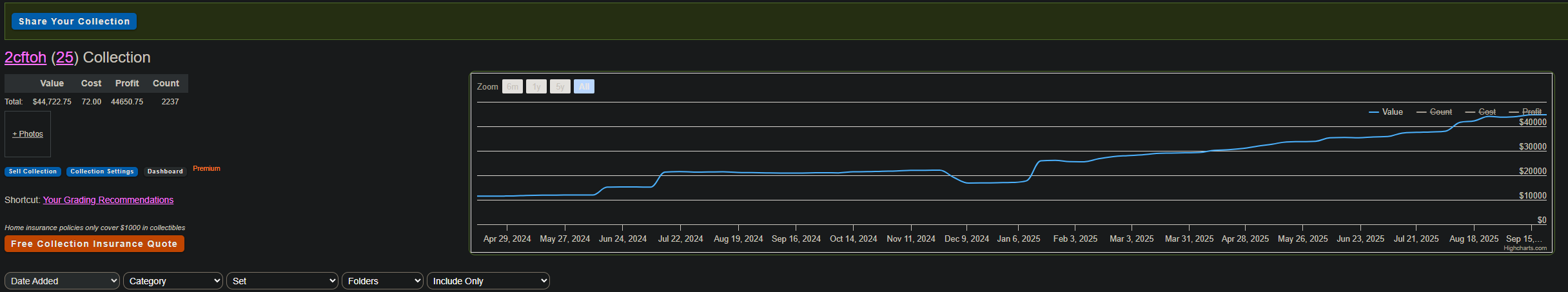Image resolution: width=1568 pixels, height=292 pixels.
Task: Click the total value $44,722.75
Action: [x=52, y=102]
